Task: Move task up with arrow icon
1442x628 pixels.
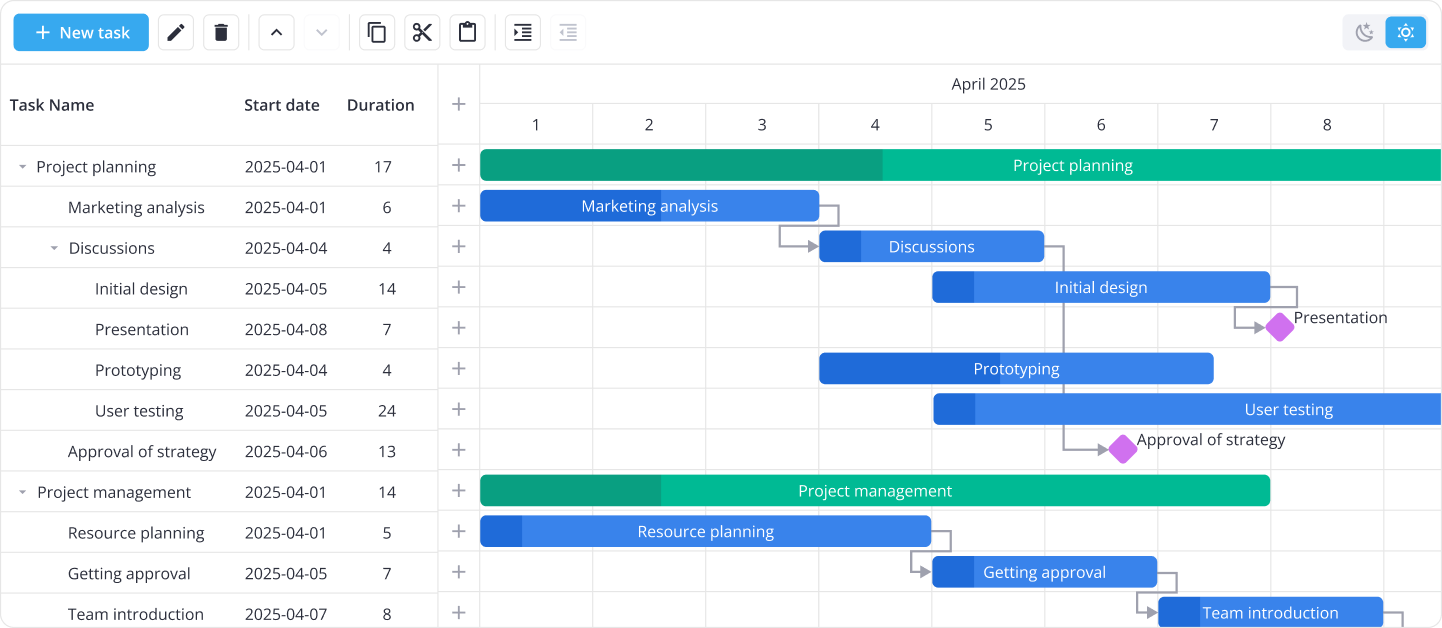Action: pos(277,33)
